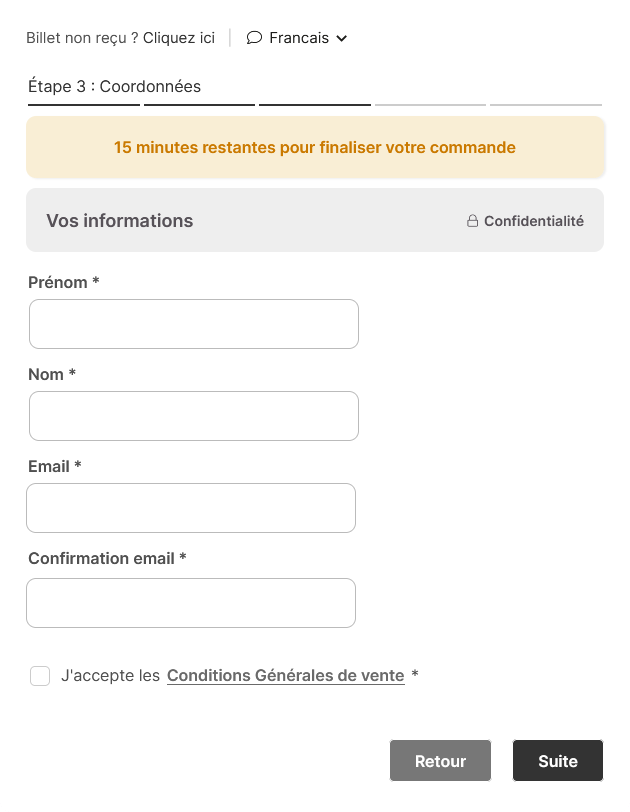The height and width of the screenshot is (812, 630).
Task: Select the first progress step segment
Action: 84,104
